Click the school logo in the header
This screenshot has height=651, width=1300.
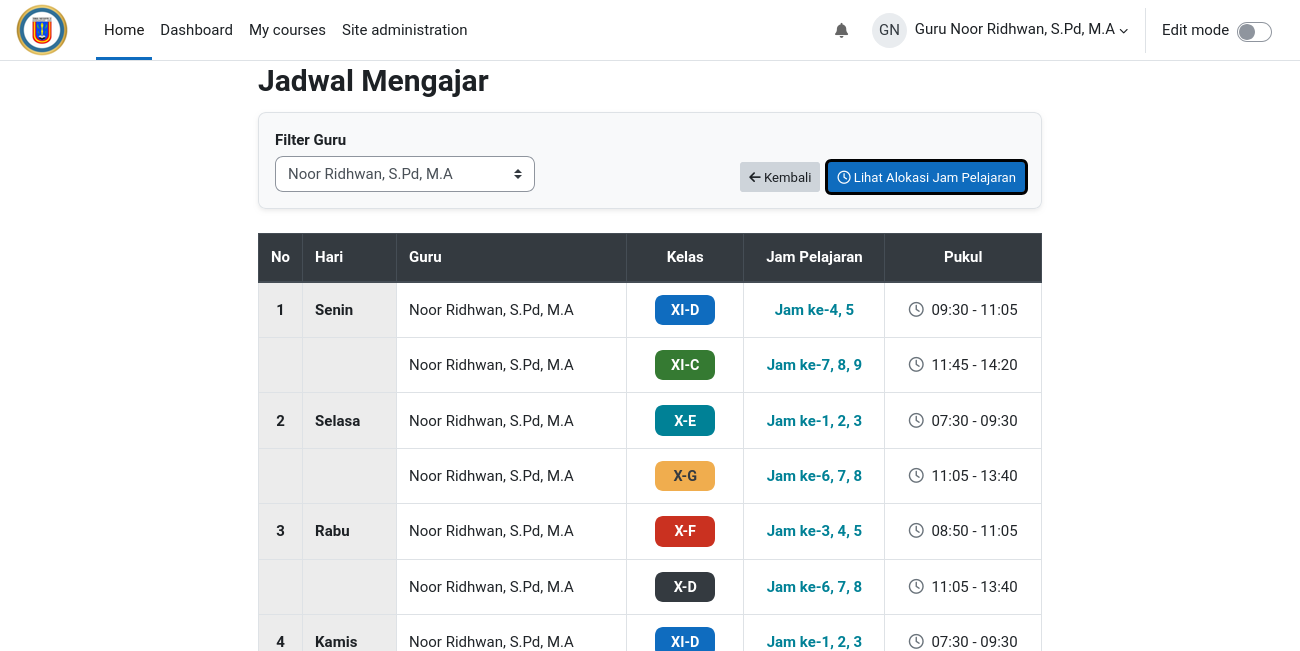point(42,30)
